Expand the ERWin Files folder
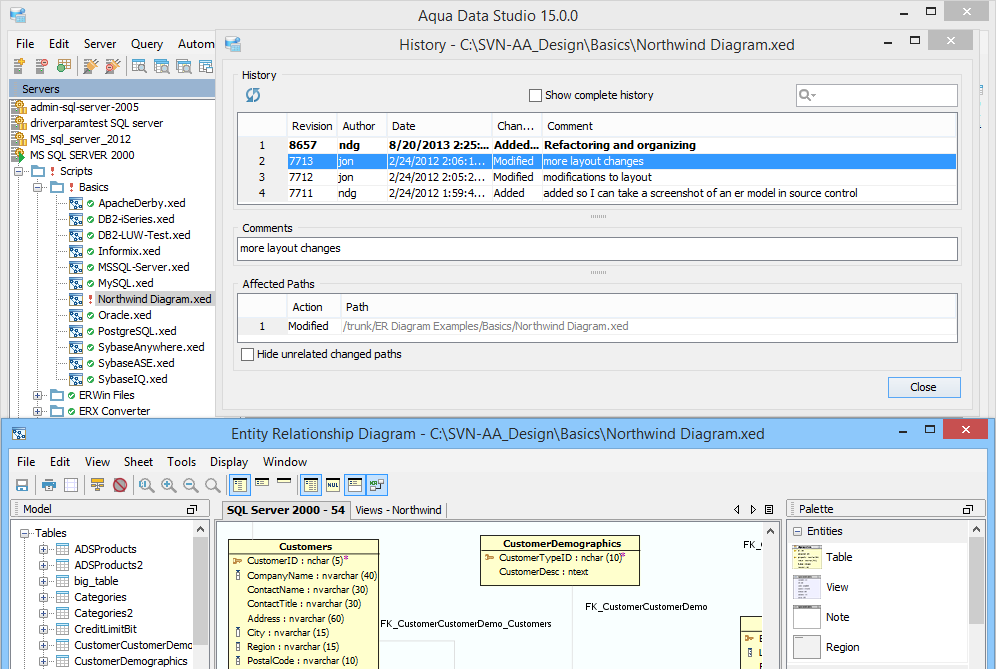 pyautogui.click(x=37, y=395)
